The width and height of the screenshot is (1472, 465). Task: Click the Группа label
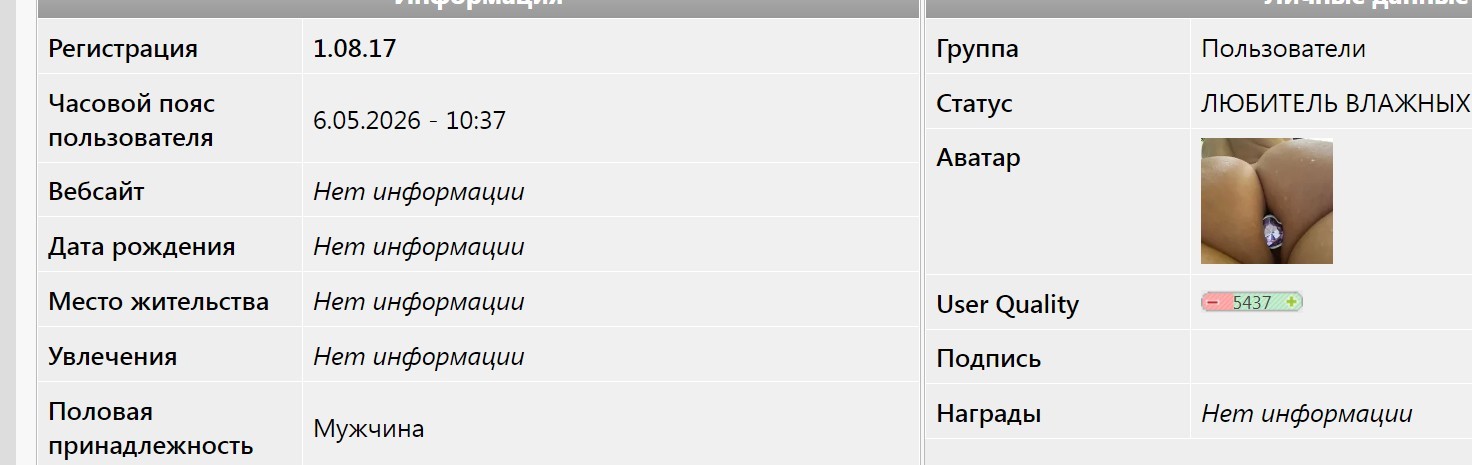[977, 48]
